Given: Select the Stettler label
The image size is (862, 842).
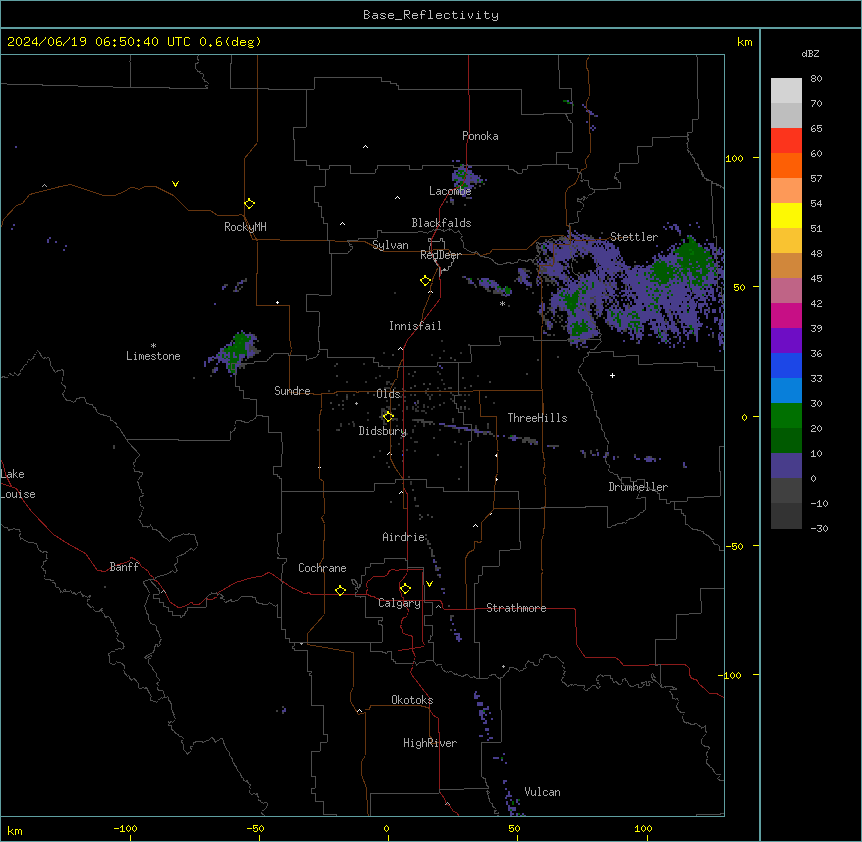Looking at the screenshot, I should point(634,237).
